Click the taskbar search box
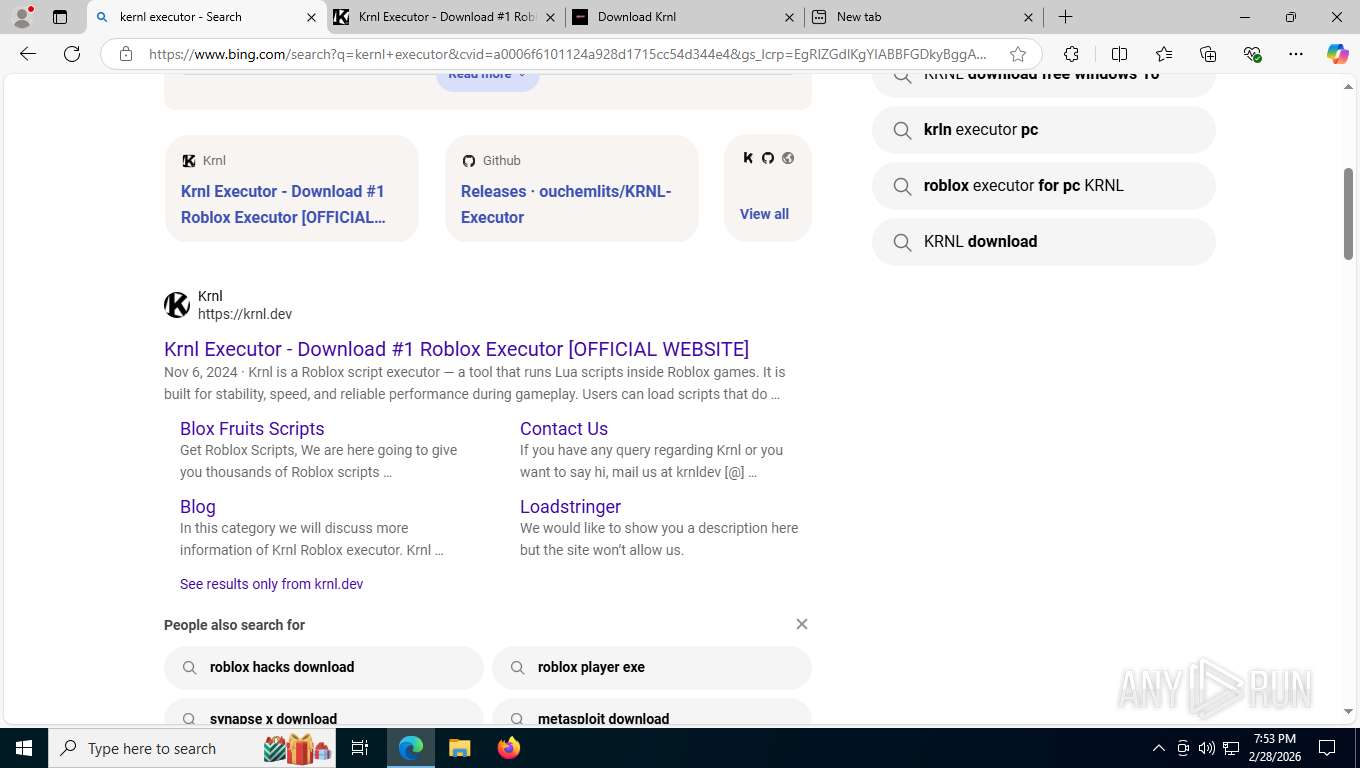 [x=193, y=748]
